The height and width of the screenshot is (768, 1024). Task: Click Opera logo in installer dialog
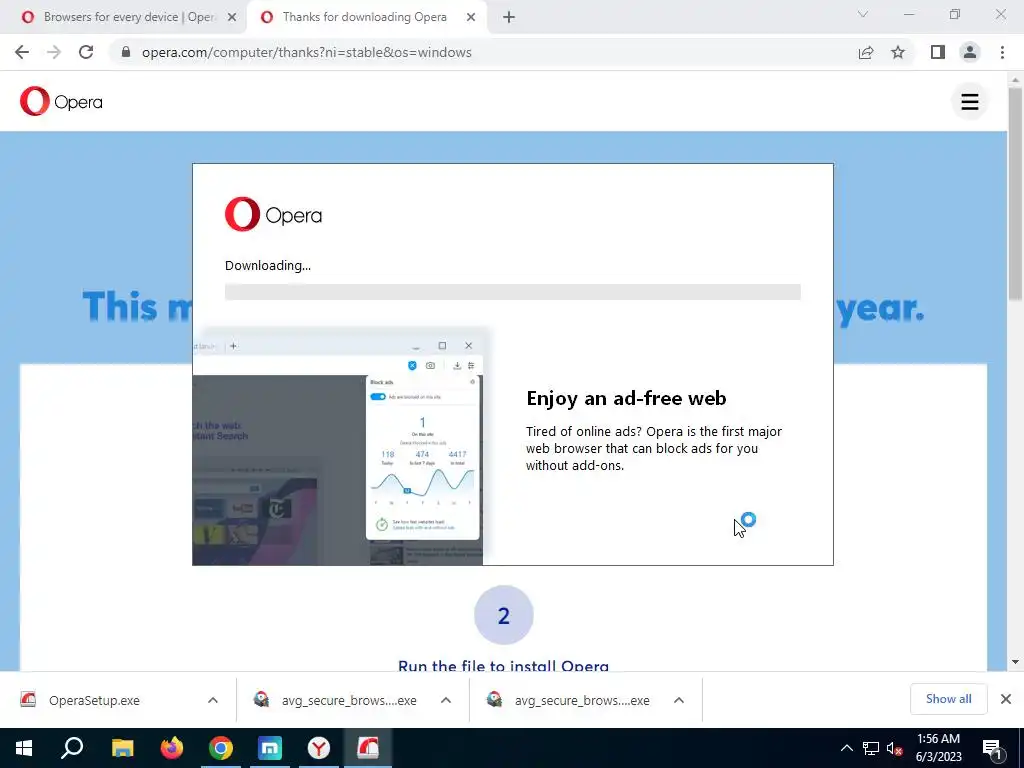coord(273,214)
